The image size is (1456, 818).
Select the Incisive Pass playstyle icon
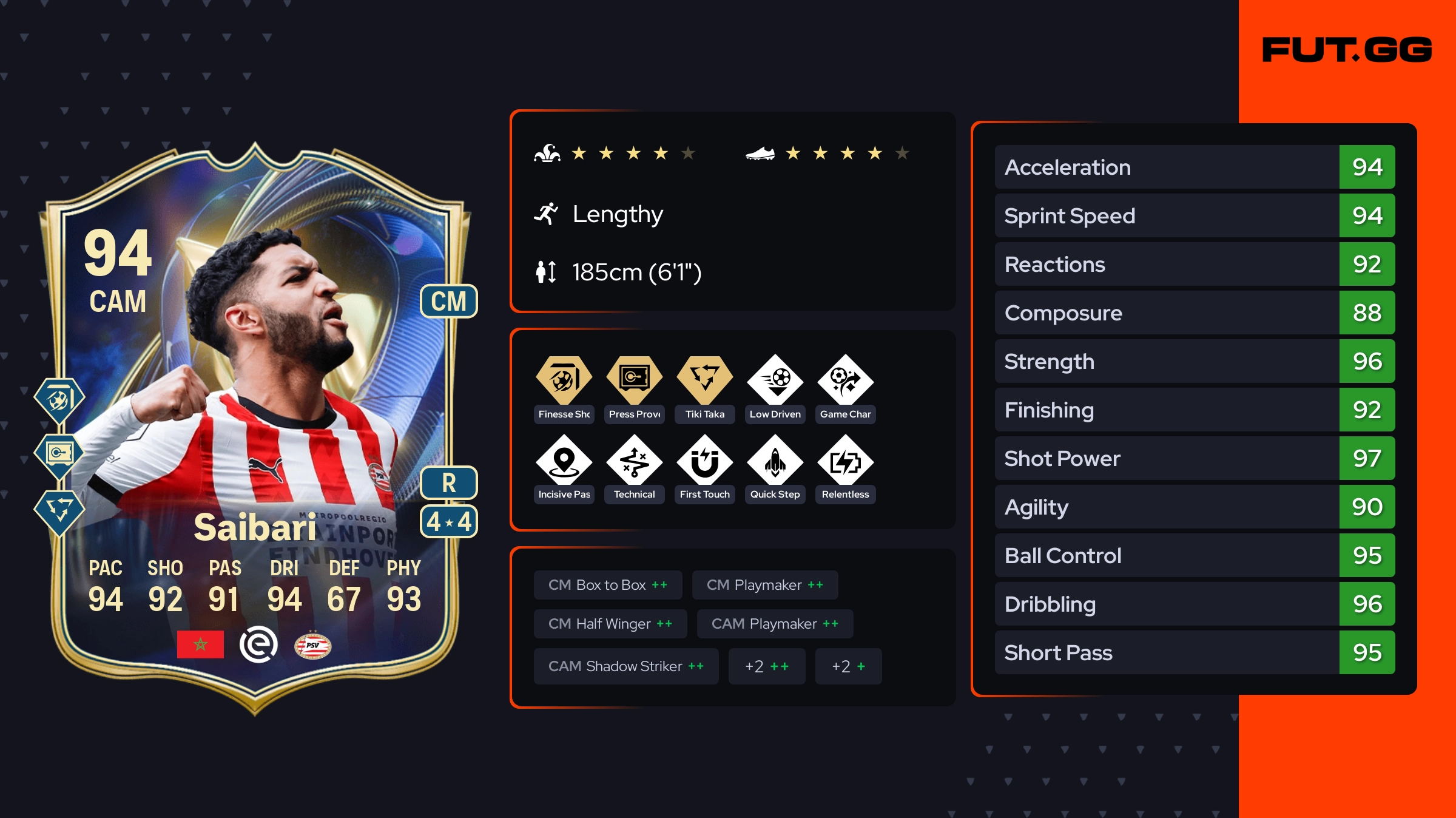(564, 461)
